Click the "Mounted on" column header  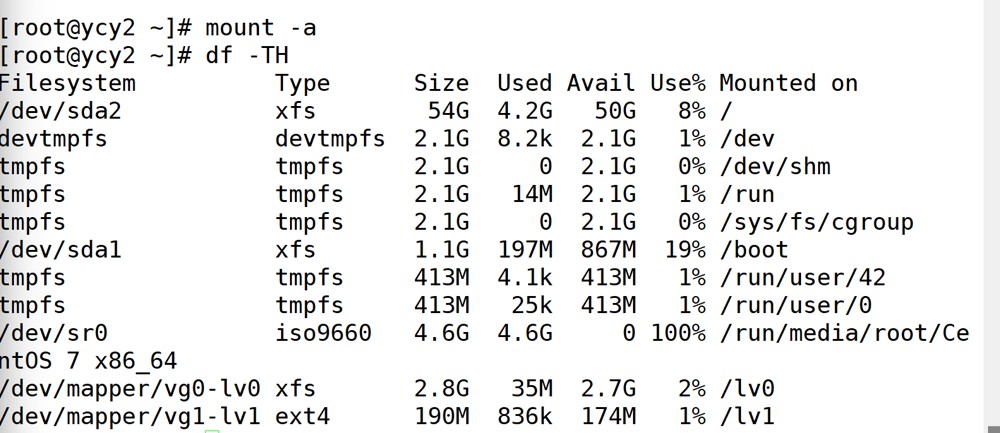(788, 84)
